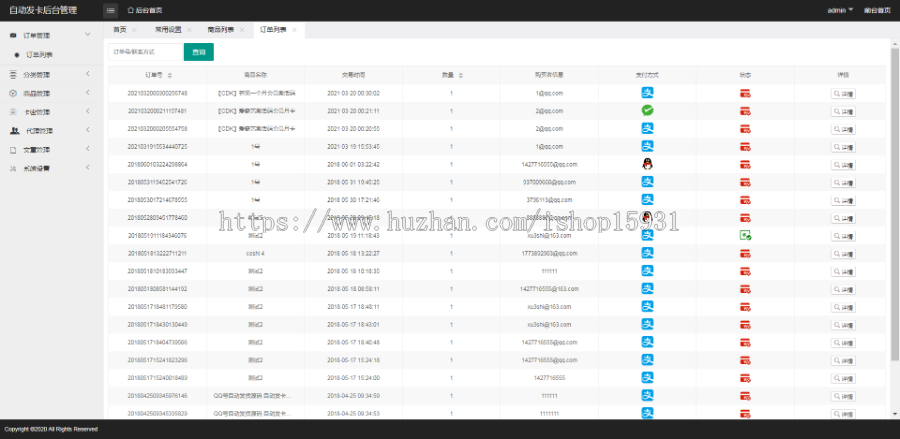
Task: Expand the 分类管理 sidebar group
Action: (x=88, y=74)
